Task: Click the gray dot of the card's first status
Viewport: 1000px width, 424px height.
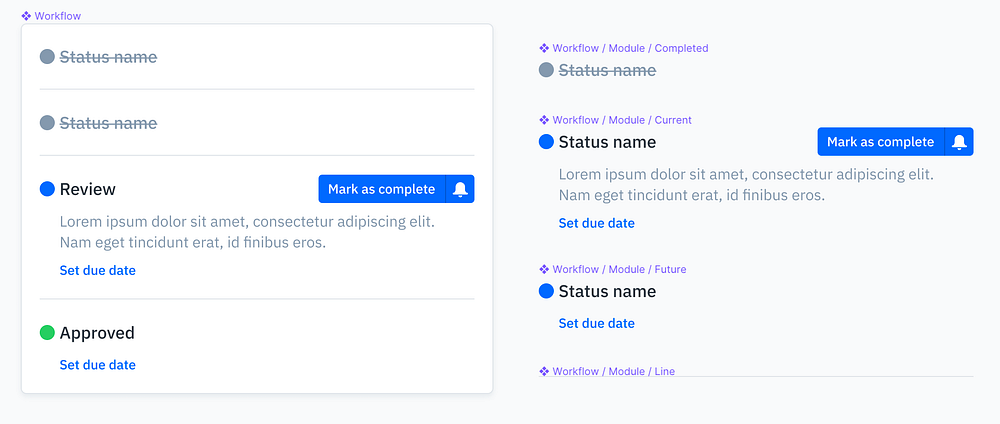Action: click(47, 57)
